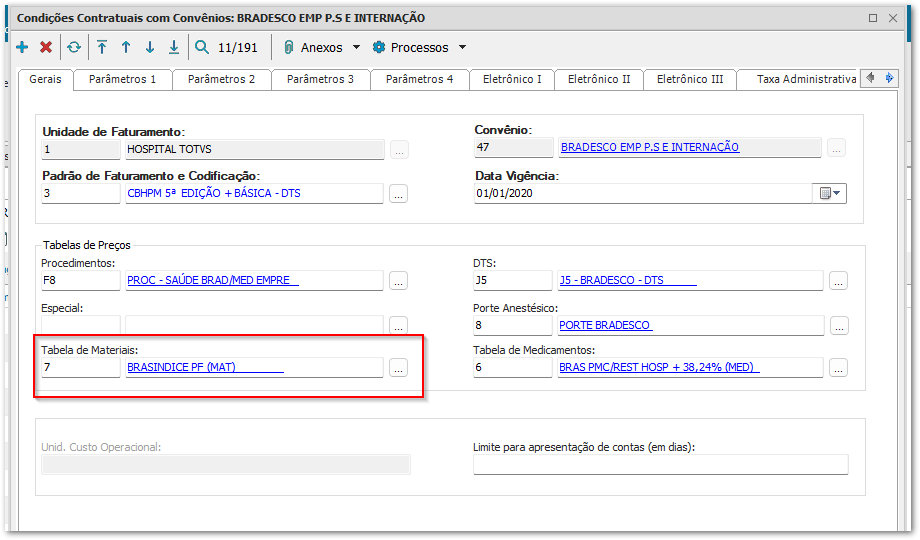920x540 pixels.
Task: Click the Tabela de Materiais code field
Action: [80, 367]
